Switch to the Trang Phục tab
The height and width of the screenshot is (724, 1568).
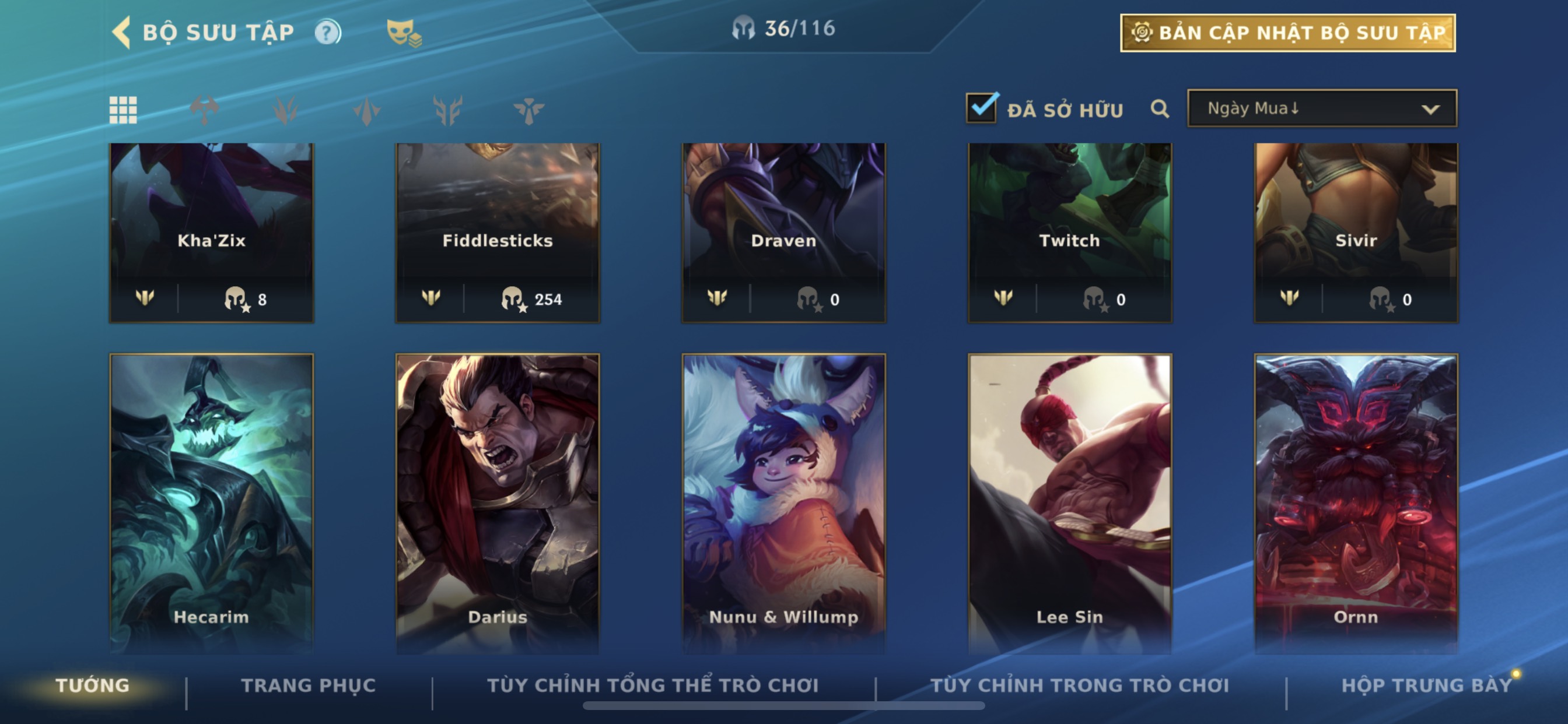[x=309, y=685]
